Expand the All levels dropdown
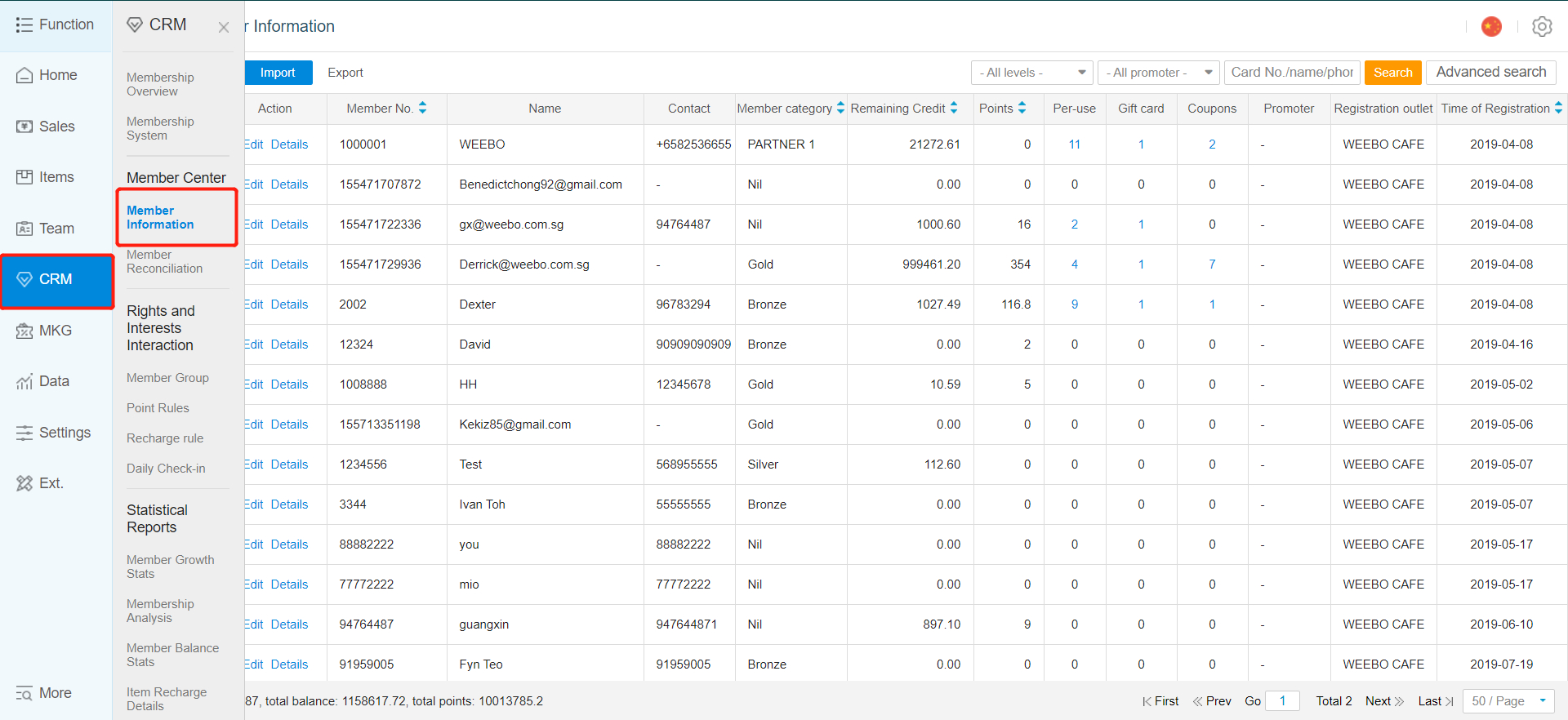This screenshot has height=720, width=1568. coord(1032,73)
